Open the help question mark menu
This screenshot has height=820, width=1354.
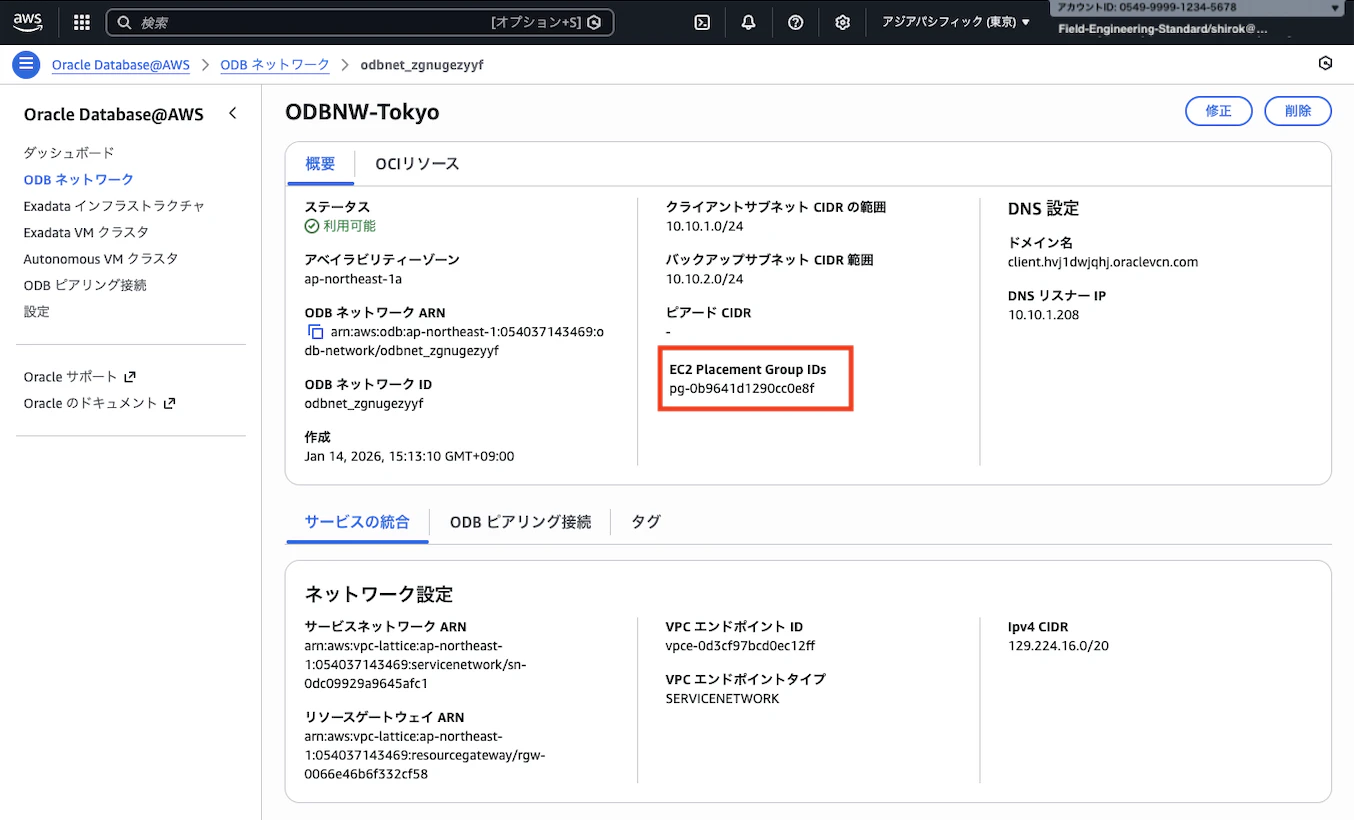[795, 22]
